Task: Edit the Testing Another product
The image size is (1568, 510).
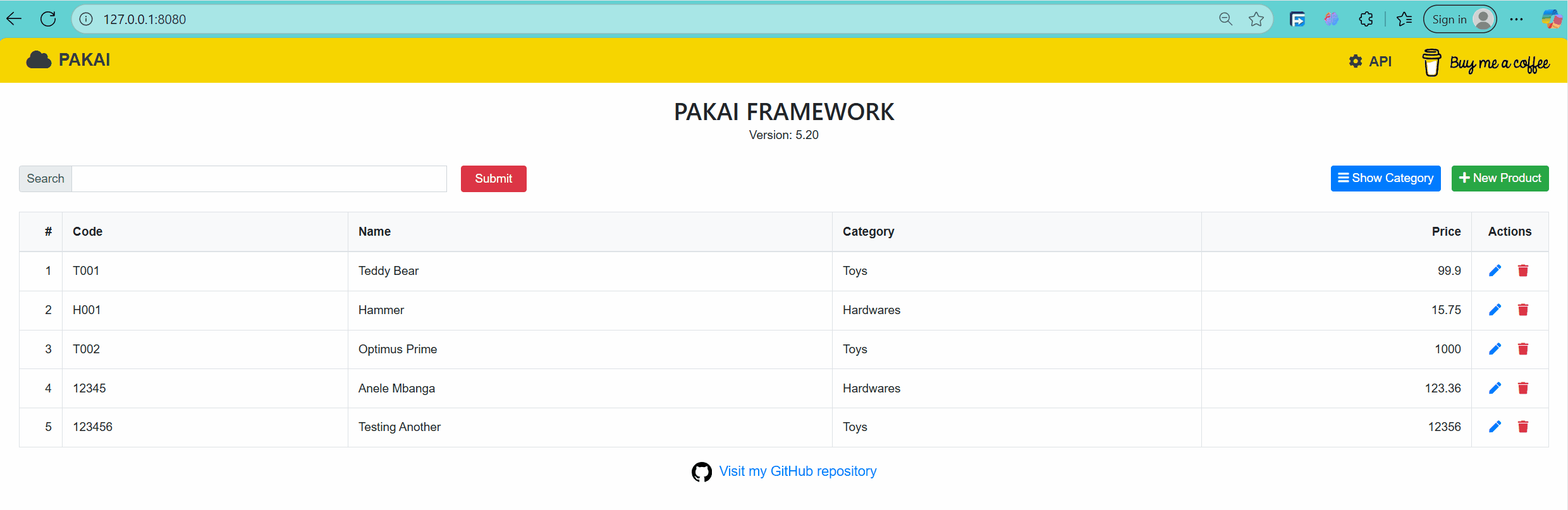Action: (1495, 427)
